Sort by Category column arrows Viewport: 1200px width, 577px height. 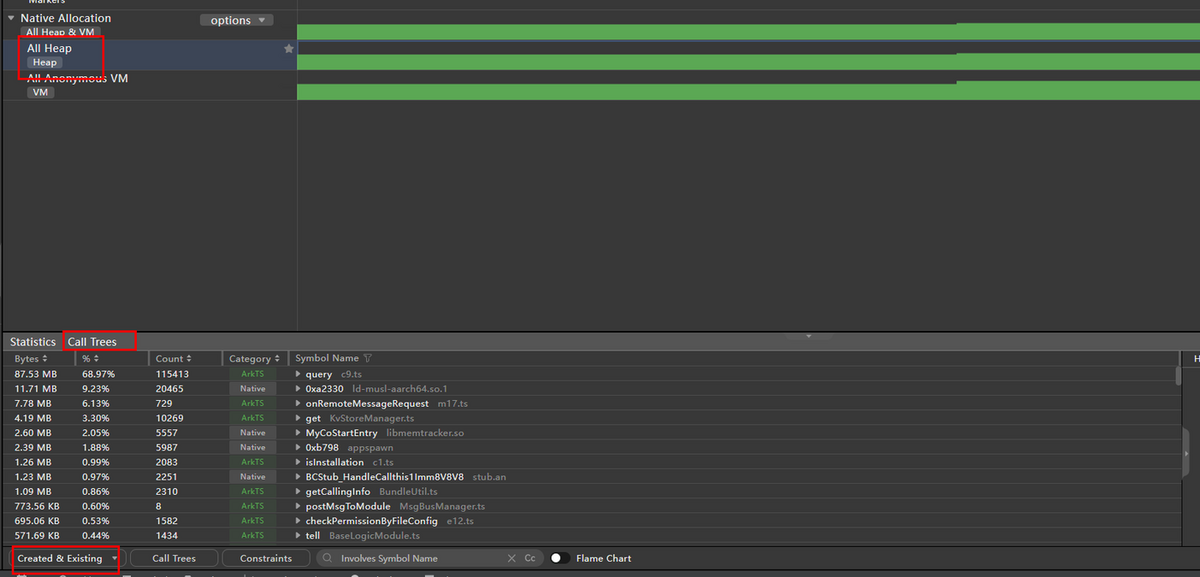coord(276,358)
